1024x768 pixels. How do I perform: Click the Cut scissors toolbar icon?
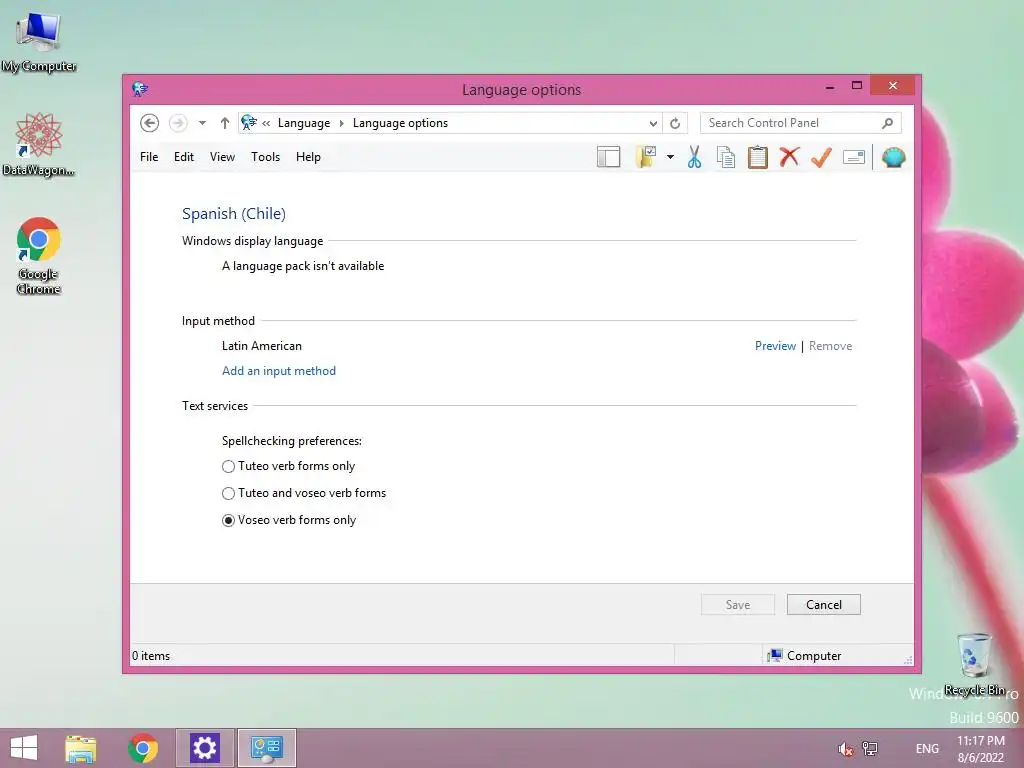pos(694,157)
